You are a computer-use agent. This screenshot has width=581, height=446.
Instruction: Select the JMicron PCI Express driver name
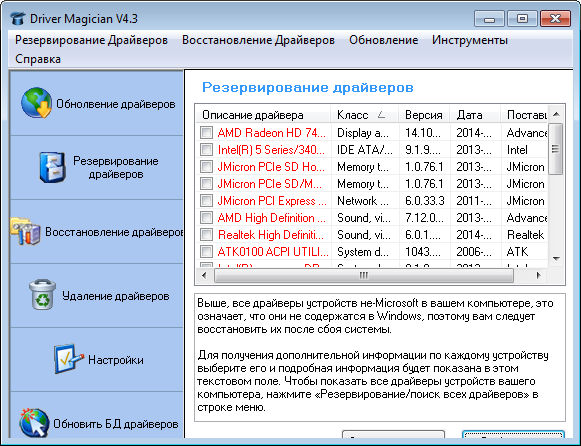point(272,201)
